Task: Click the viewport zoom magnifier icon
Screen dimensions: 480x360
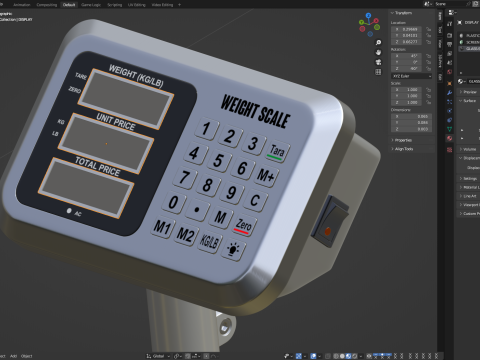Action: tap(378, 43)
